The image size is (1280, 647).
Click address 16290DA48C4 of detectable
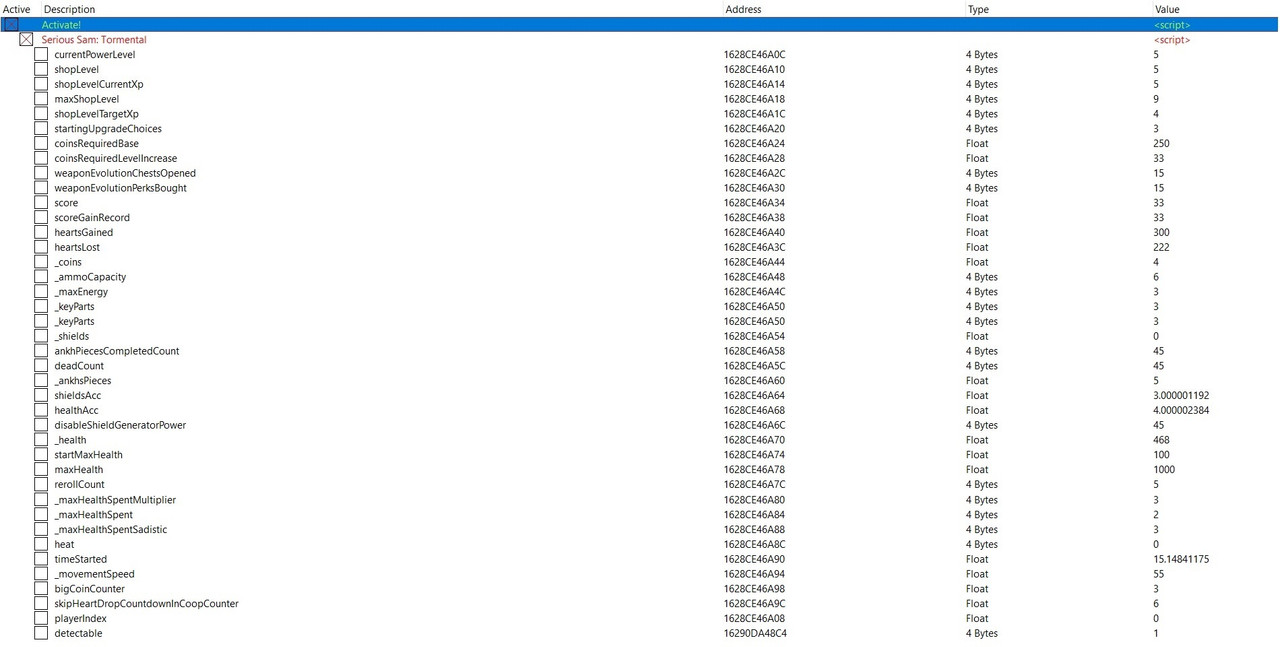coord(756,633)
